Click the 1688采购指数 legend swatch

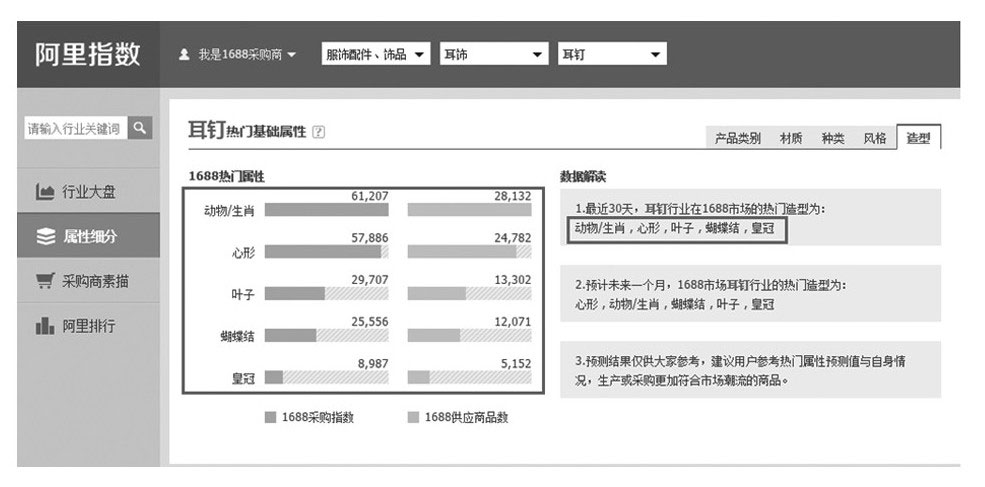pos(271,417)
